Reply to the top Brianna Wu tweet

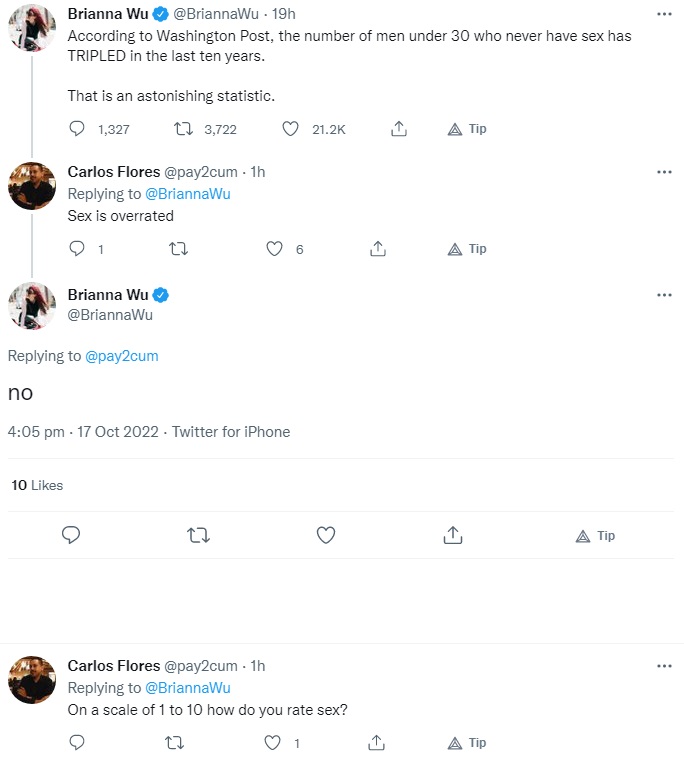point(77,129)
